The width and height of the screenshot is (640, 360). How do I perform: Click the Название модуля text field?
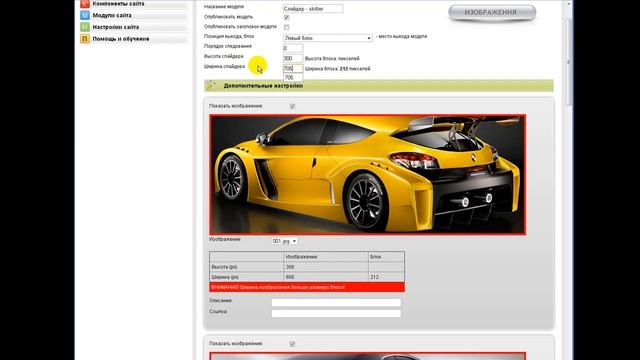coord(313,8)
